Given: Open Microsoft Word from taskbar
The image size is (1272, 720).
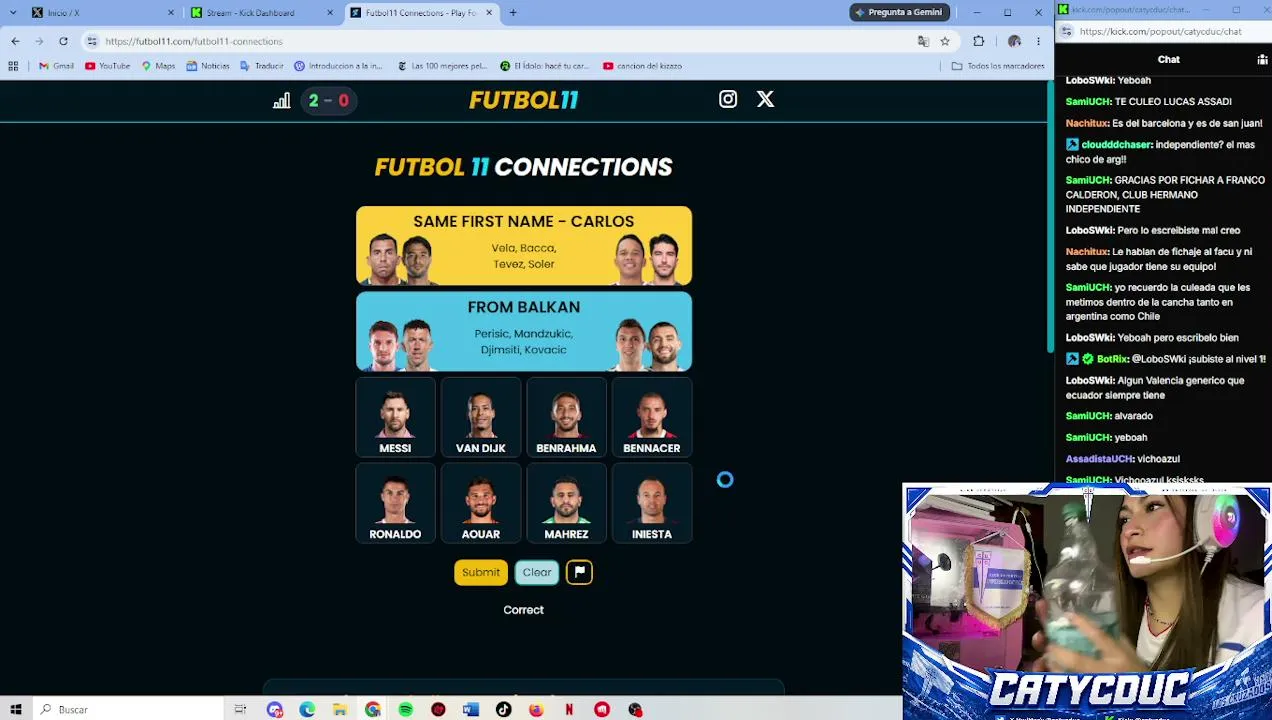Looking at the screenshot, I should tap(471, 710).
